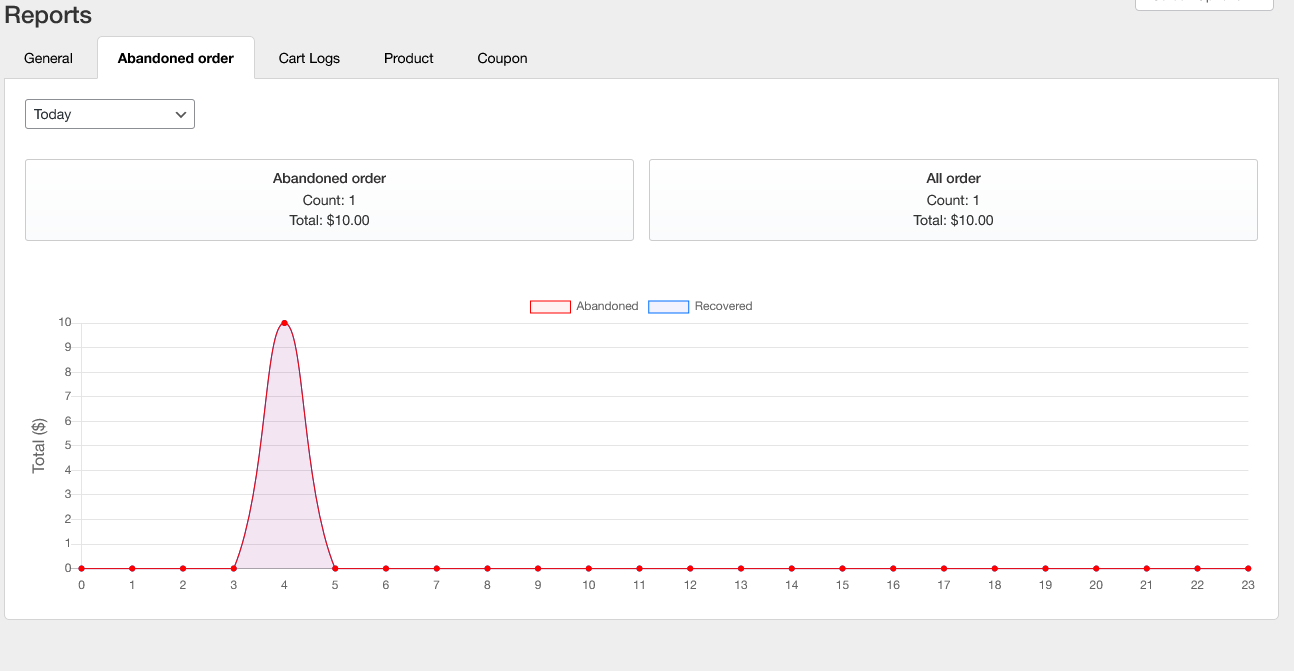Click the All order summary card title
The height and width of the screenshot is (671, 1294).
pyautogui.click(x=953, y=178)
